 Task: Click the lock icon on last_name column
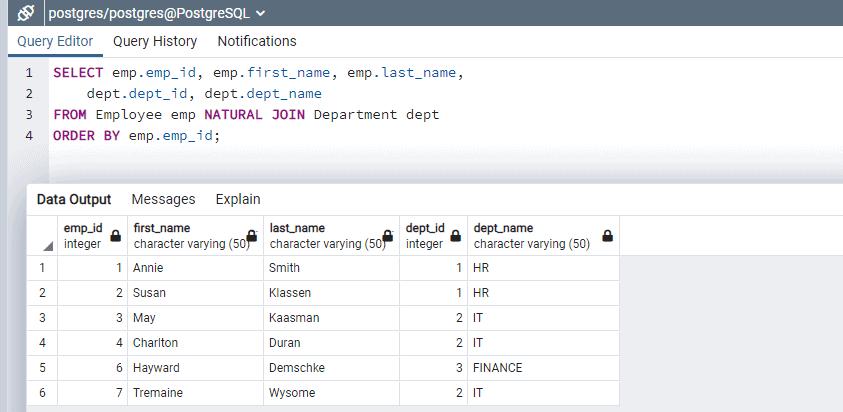(388, 236)
